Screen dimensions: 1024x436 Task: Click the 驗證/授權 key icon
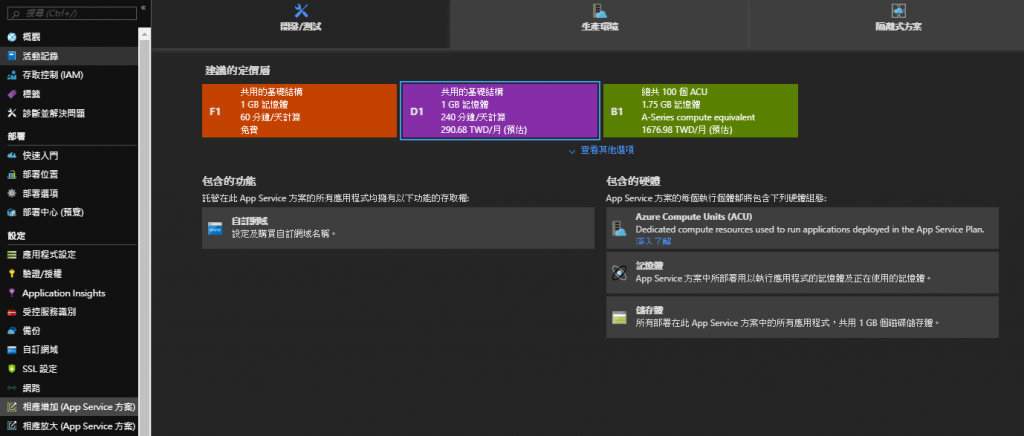tap(12, 273)
